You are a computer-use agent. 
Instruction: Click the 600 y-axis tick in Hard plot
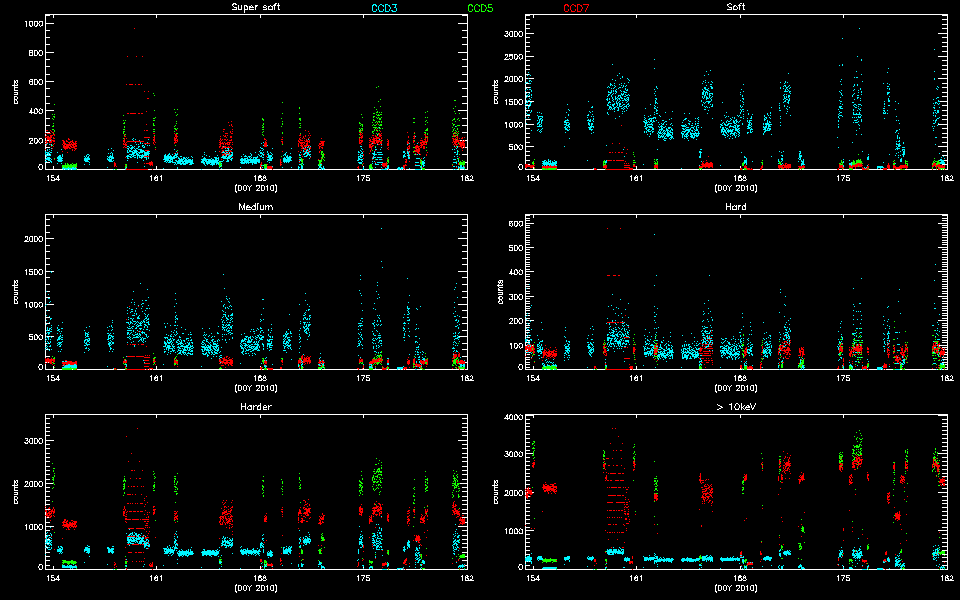coord(516,224)
